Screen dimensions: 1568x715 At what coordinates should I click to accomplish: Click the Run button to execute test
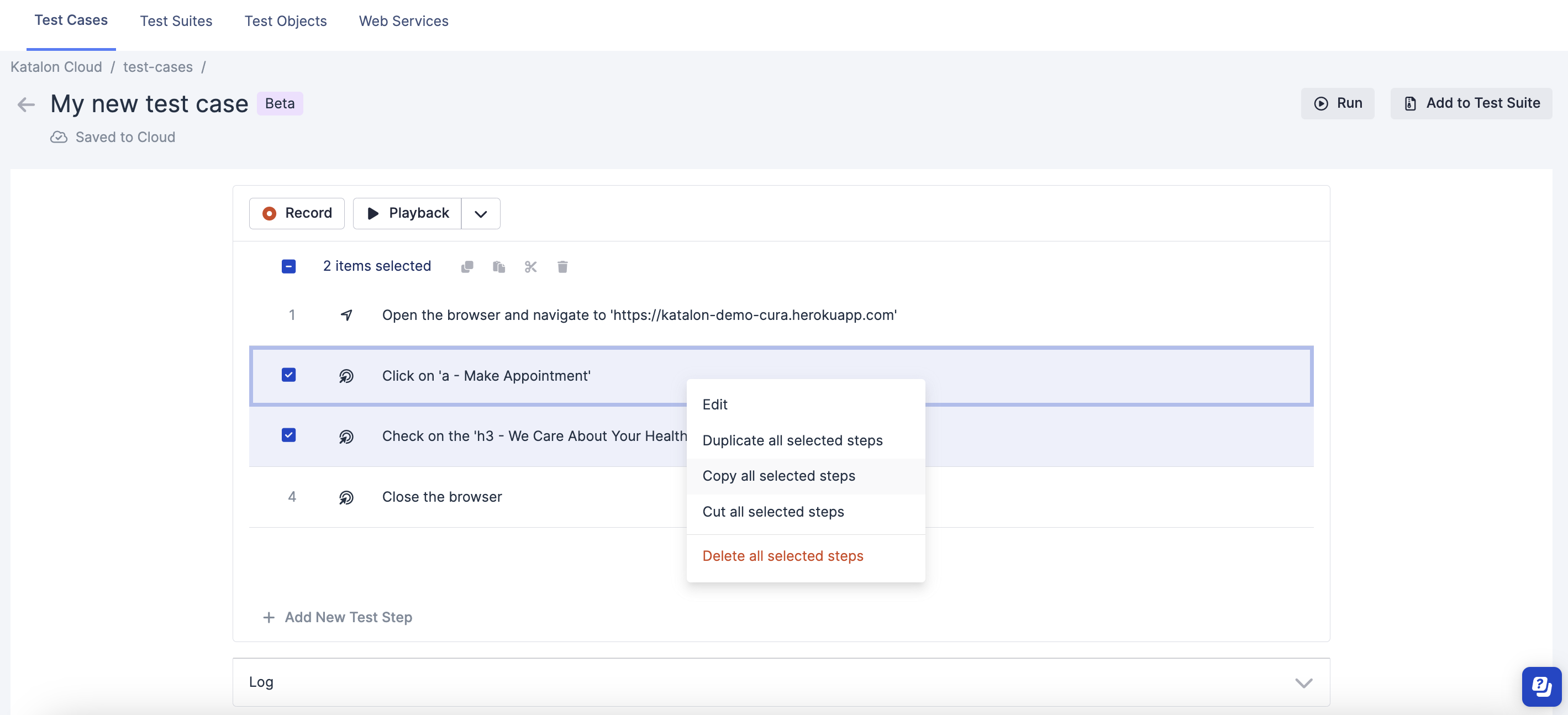[1338, 102]
